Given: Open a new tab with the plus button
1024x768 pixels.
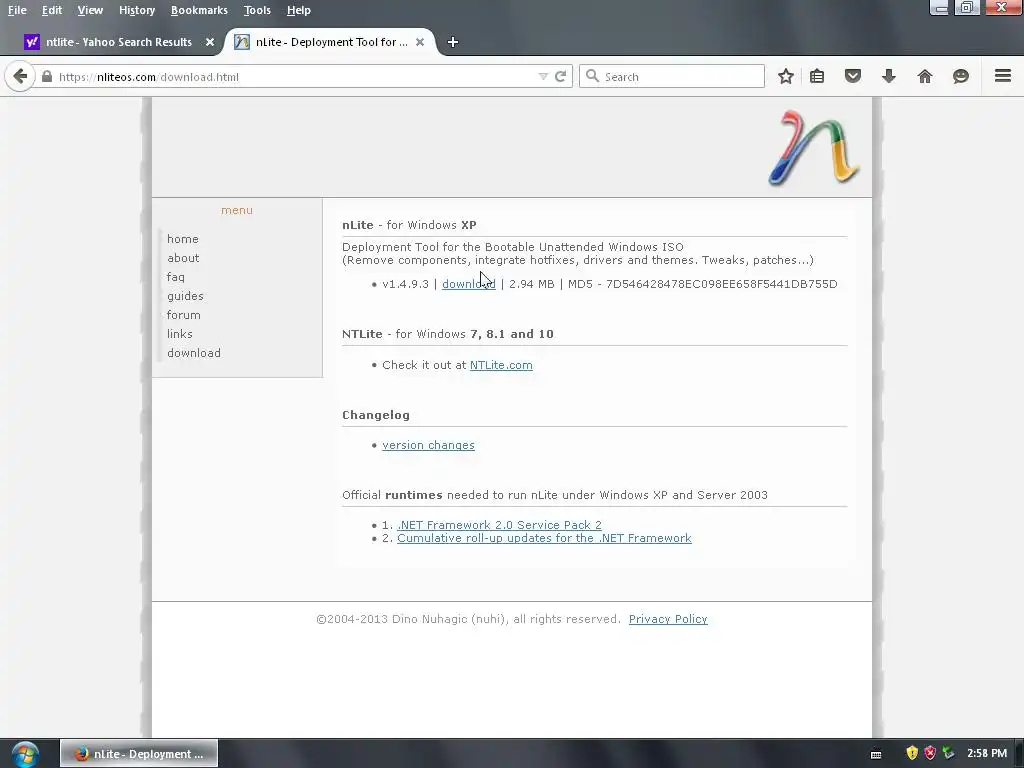Looking at the screenshot, I should (453, 42).
